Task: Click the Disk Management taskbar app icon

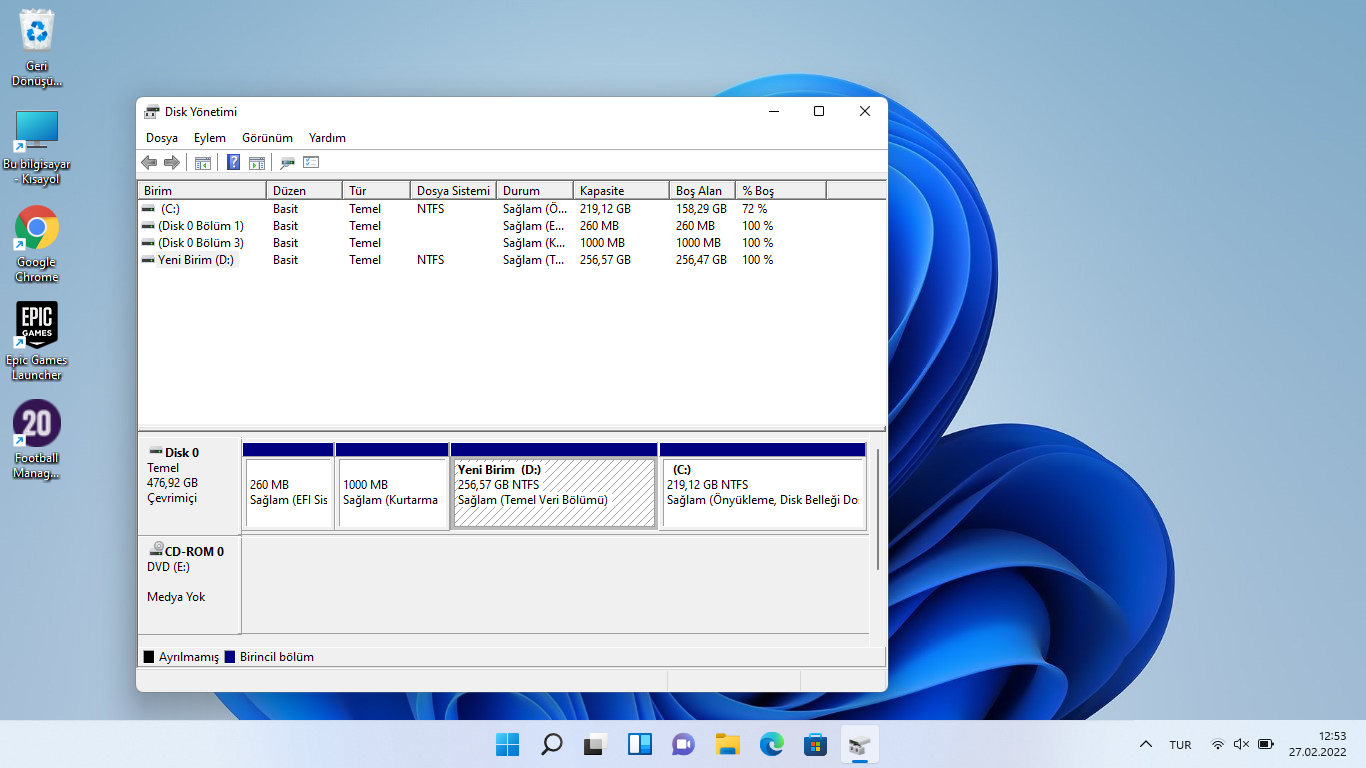Action: (860, 744)
